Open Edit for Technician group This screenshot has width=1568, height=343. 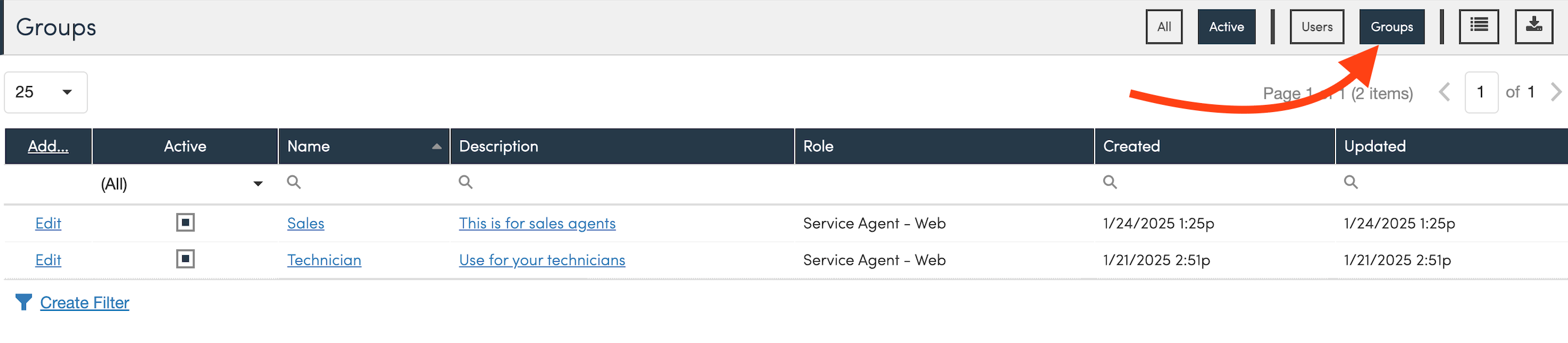[x=48, y=260]
